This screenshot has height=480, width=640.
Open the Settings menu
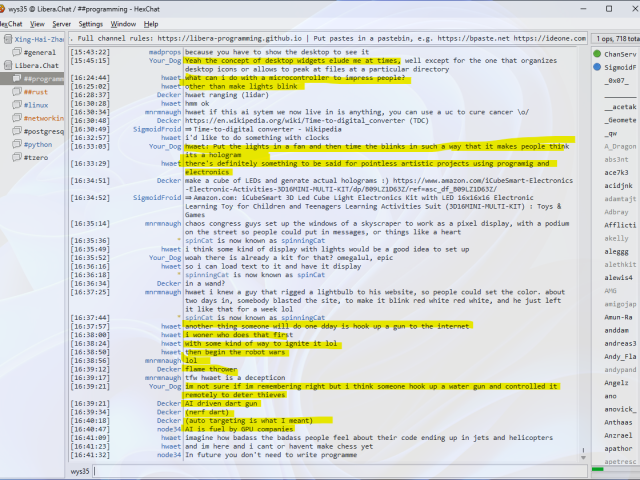click(90, 23)
